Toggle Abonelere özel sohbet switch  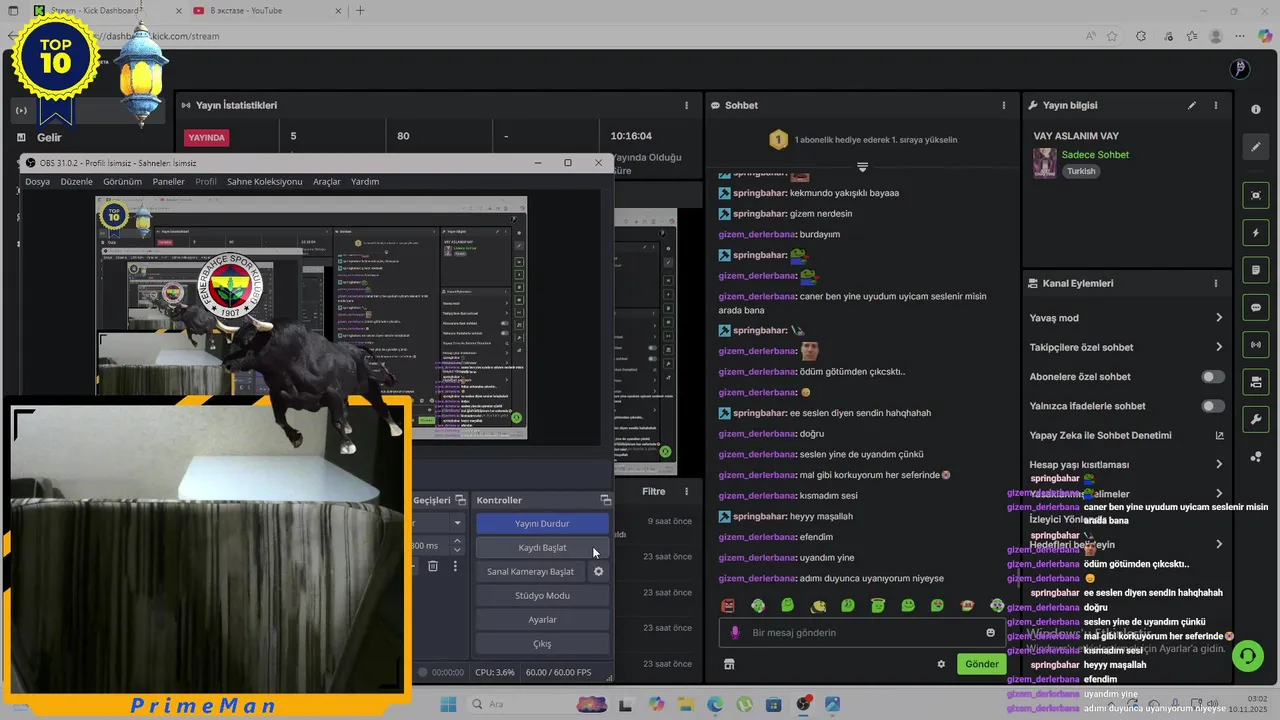click(1213, 377)
